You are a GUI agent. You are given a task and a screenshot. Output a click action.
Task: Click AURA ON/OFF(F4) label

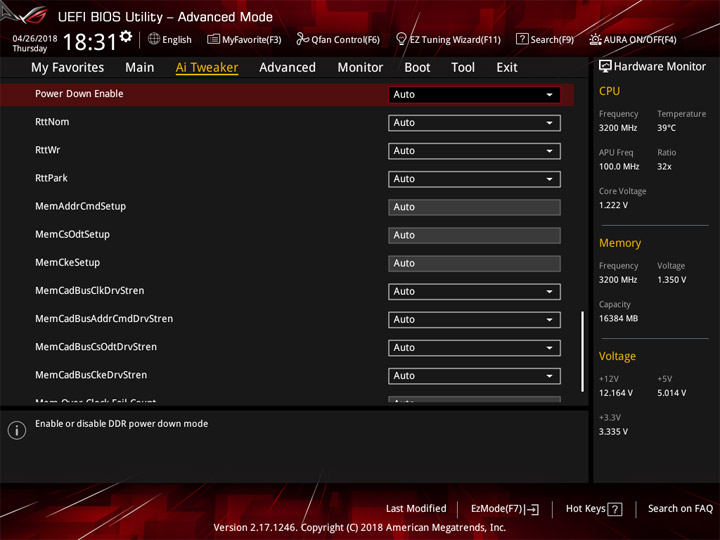coord(640,39)
